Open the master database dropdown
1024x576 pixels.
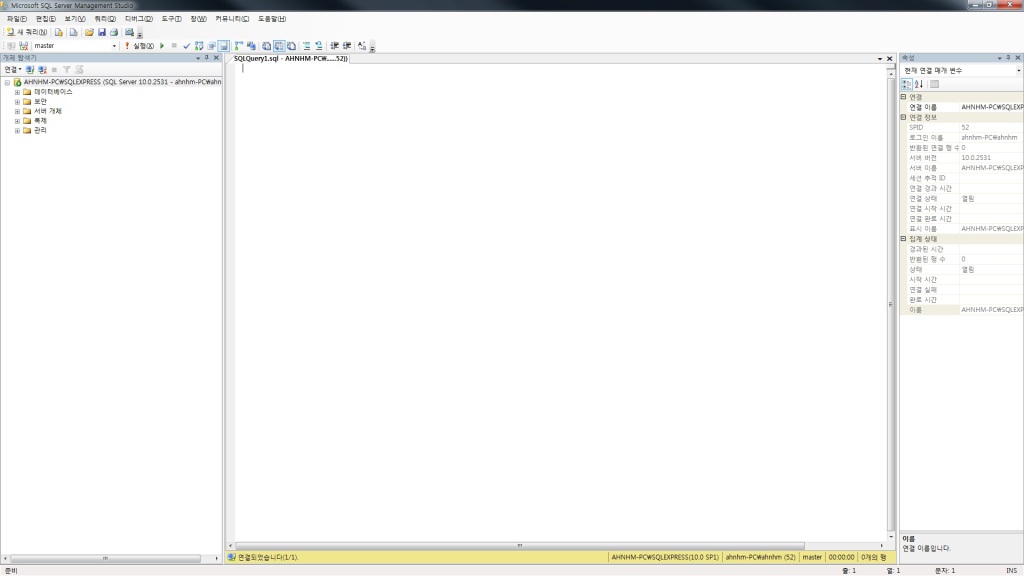[x=114, y=46]
